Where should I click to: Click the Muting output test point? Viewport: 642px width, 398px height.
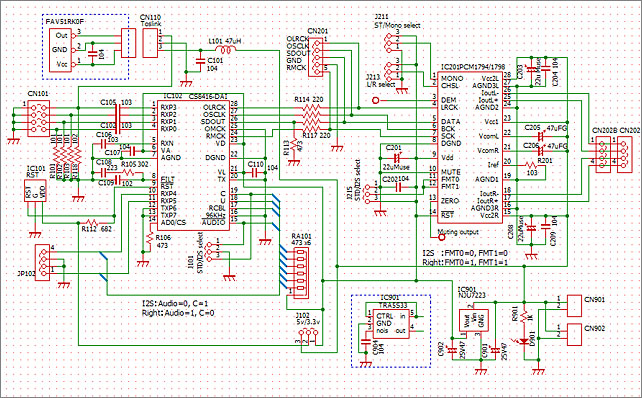(x=441, y=237)
